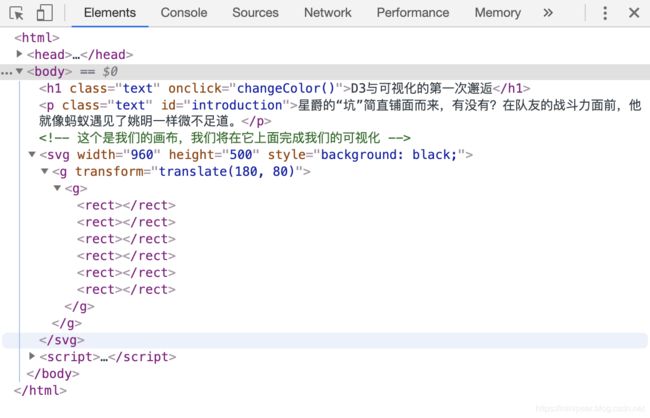Open DevTools three-dot customize menu
Image resolution: width=650 pixels, height=418 pixels.
coord(605,13)
